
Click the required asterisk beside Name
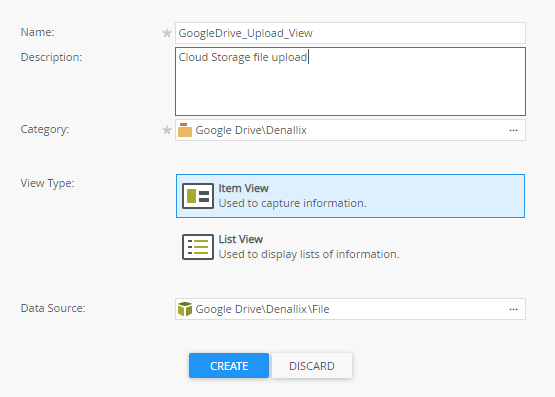tap(167, 33)
